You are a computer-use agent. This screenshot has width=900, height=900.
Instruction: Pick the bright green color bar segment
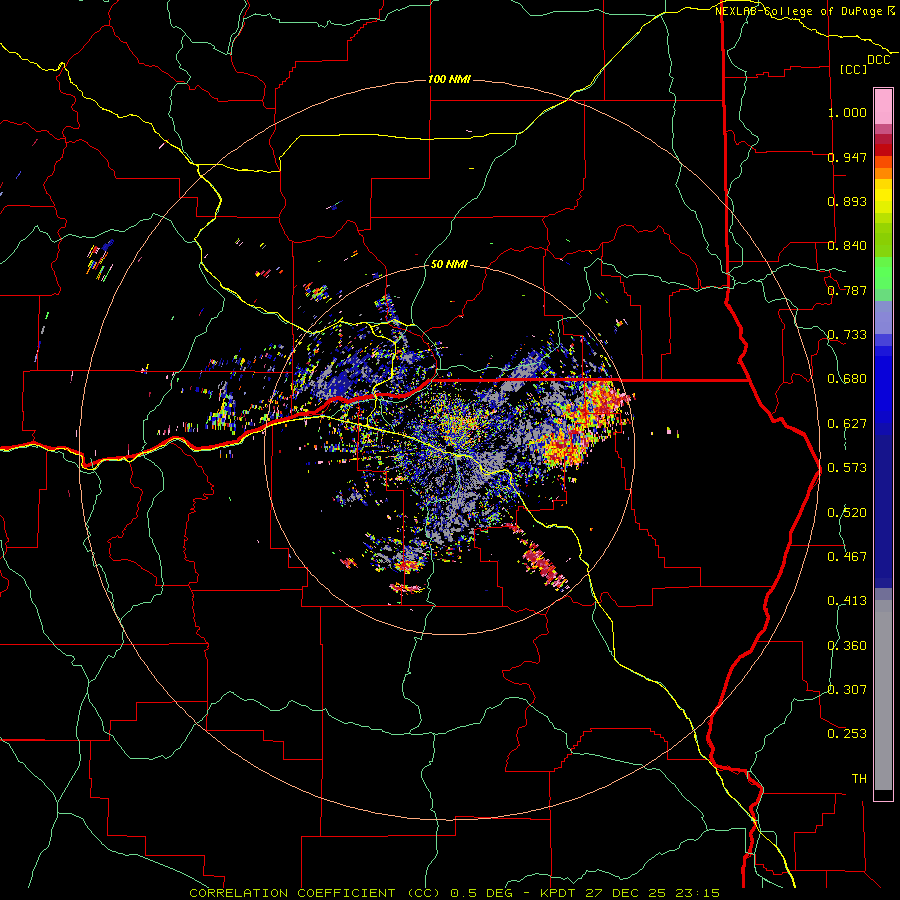click(883, 273)
